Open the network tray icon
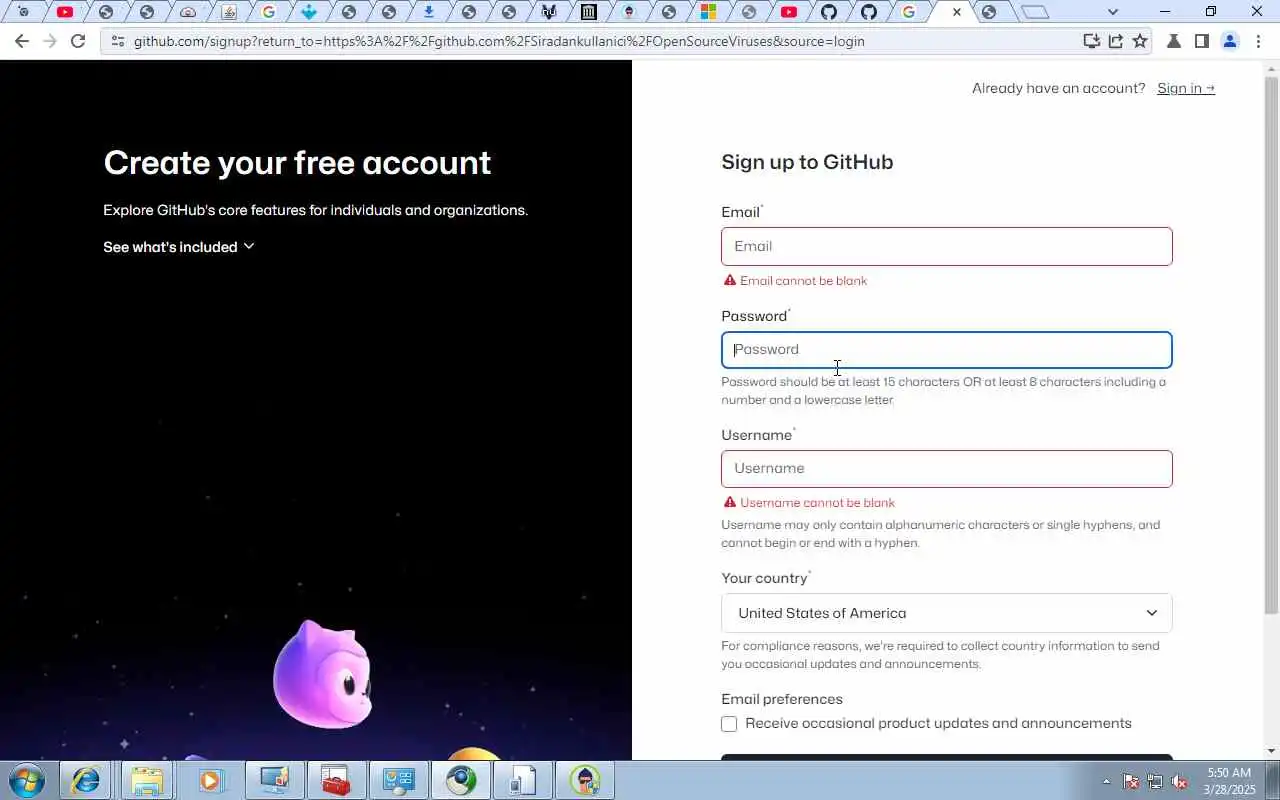Screen dimensions: 1280x800 (x=1155, y=781)
